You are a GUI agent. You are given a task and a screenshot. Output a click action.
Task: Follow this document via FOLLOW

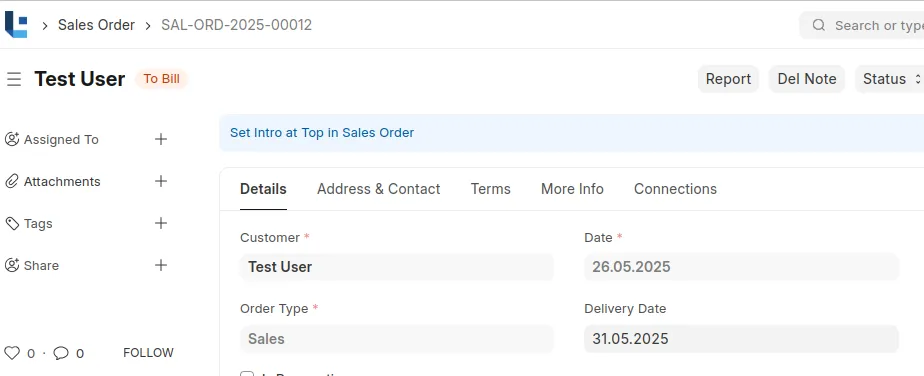tap(148, 353)
